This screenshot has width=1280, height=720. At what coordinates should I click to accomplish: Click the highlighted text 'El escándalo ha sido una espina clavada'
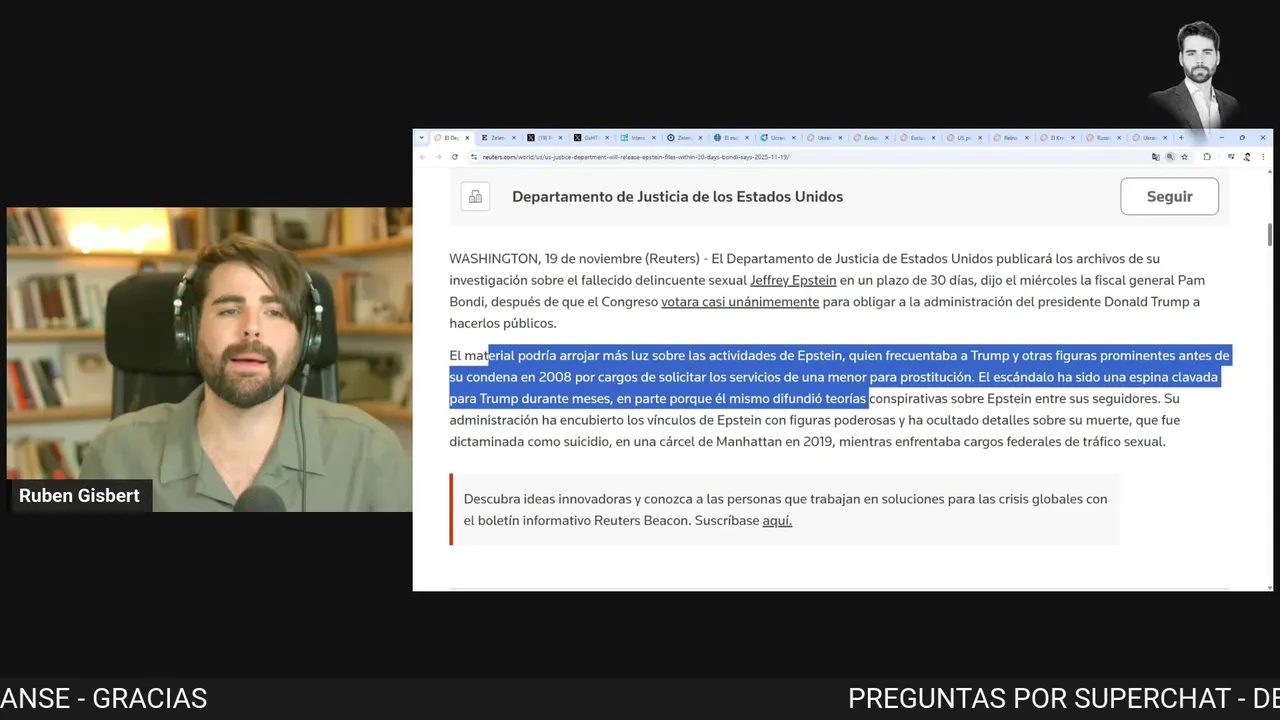pos(1098,377)
